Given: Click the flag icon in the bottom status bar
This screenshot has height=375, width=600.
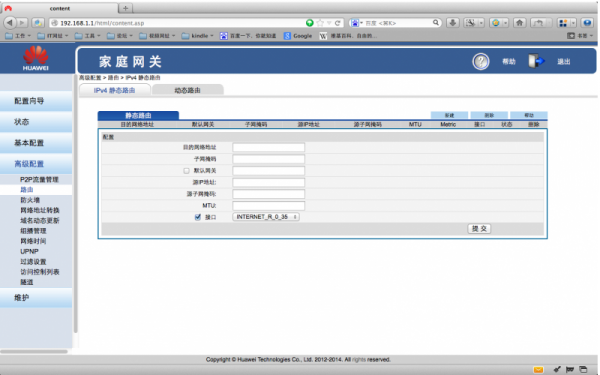Looking at the screenshot, I should point(570,370).
